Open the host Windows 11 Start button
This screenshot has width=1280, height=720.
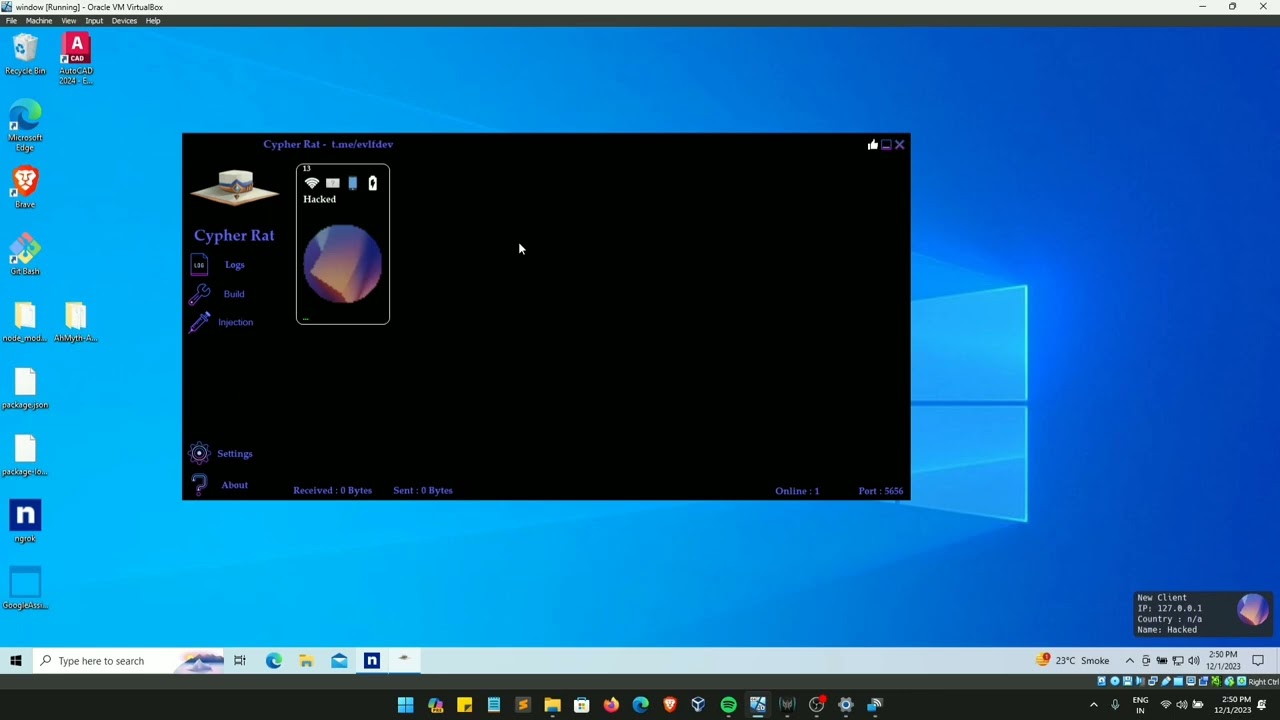(x=405, y=705)
